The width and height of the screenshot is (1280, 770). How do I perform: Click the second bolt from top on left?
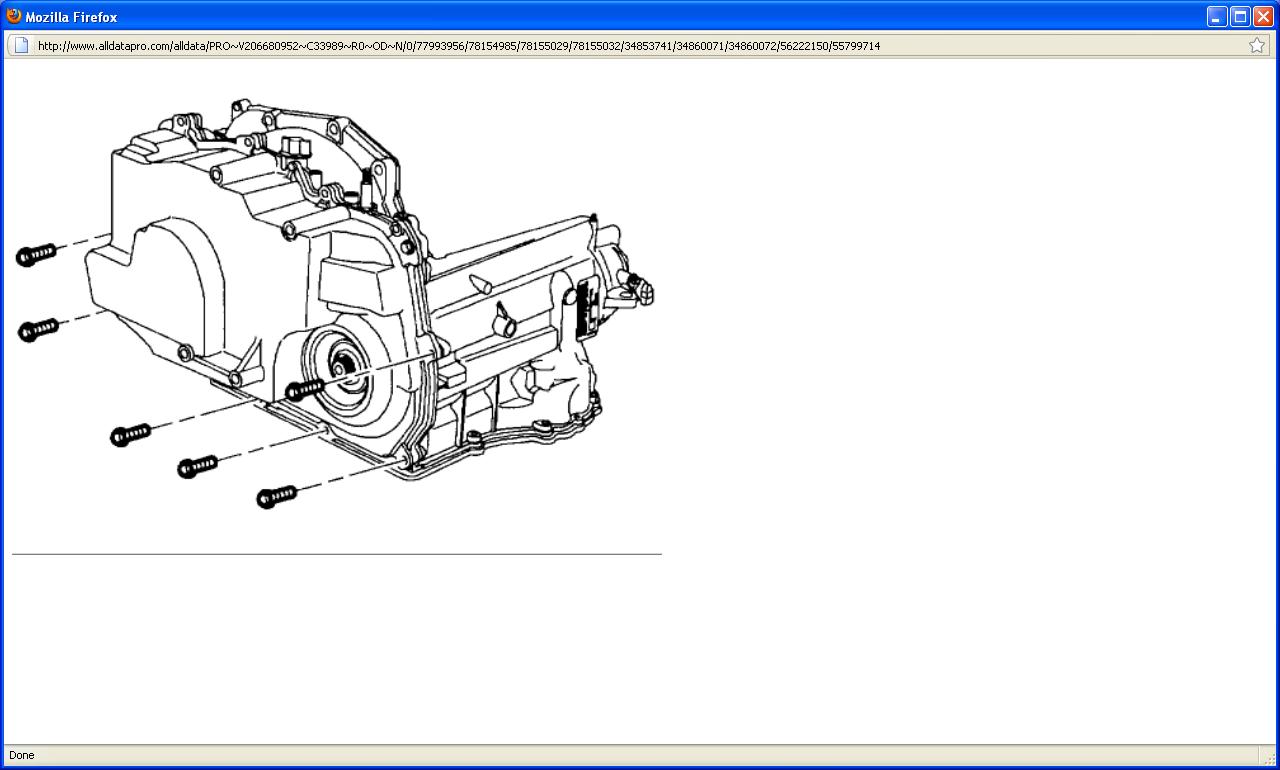(38, 329)
